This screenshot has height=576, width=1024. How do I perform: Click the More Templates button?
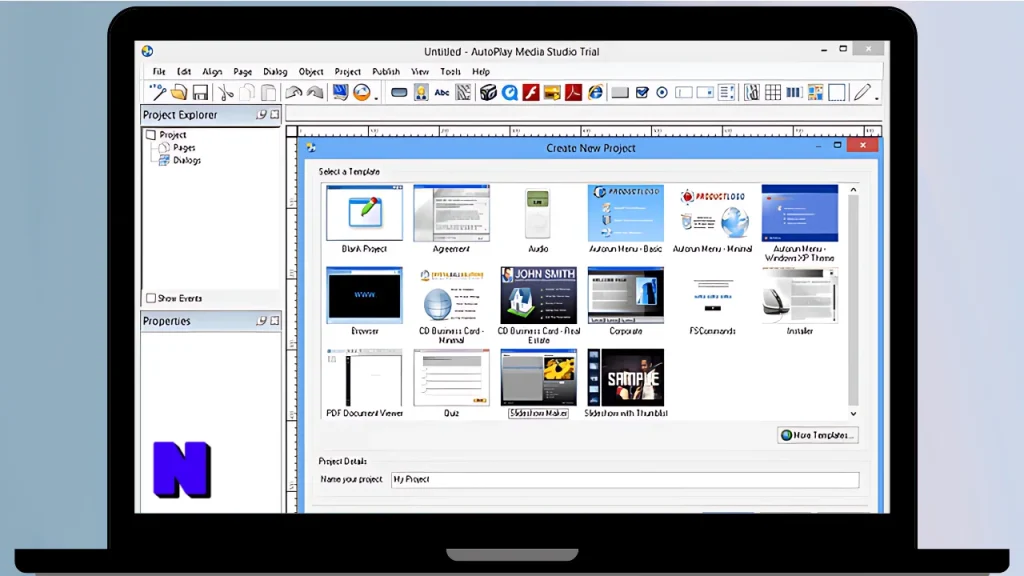coord(818,435)
